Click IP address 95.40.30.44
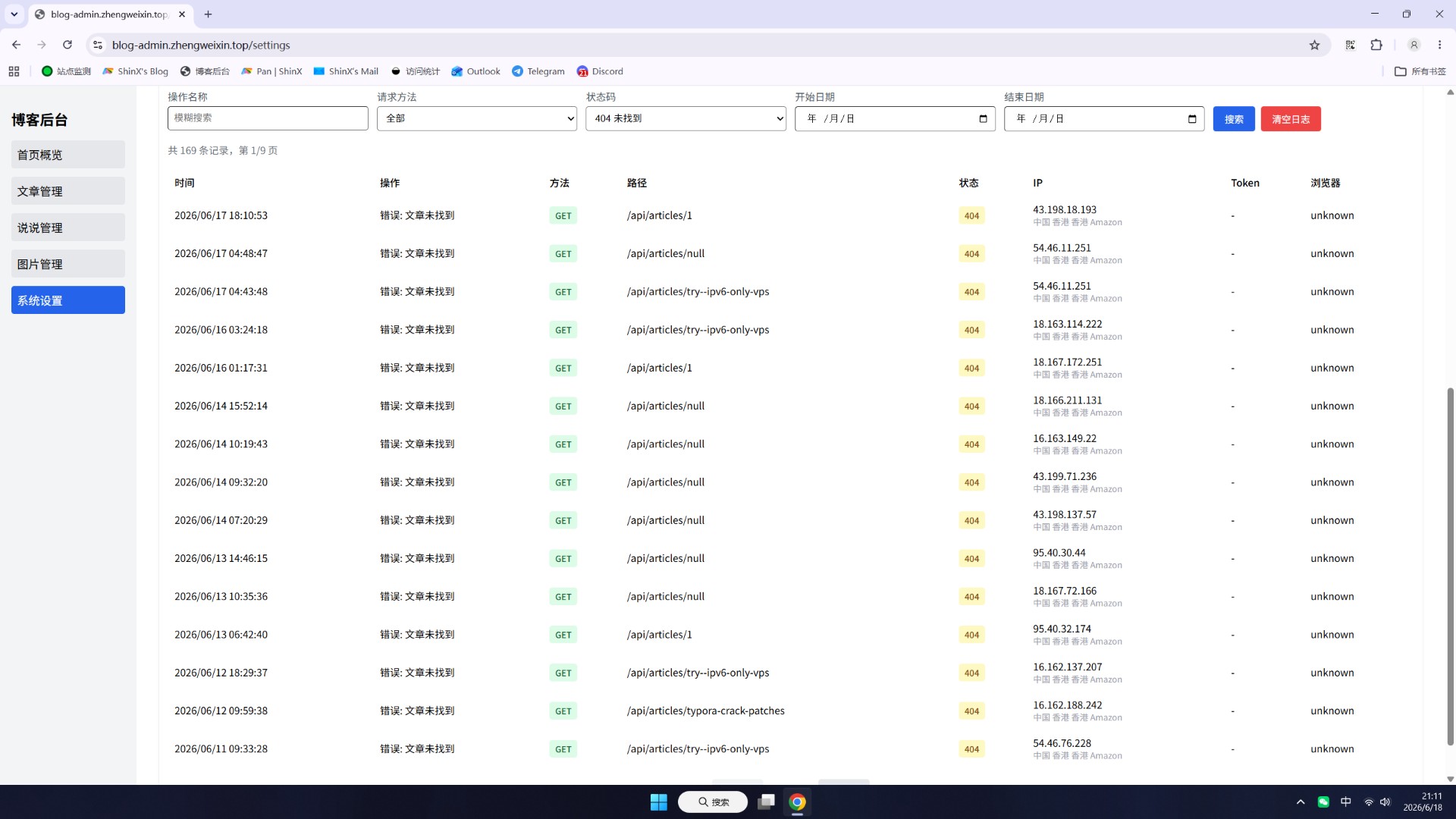 1059,552
